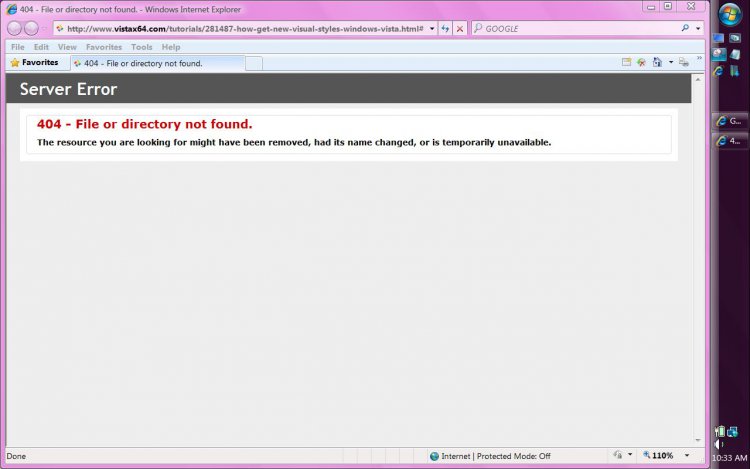
Task: Click Internet Explorer quick launch icon
Action: coord(718,71)
